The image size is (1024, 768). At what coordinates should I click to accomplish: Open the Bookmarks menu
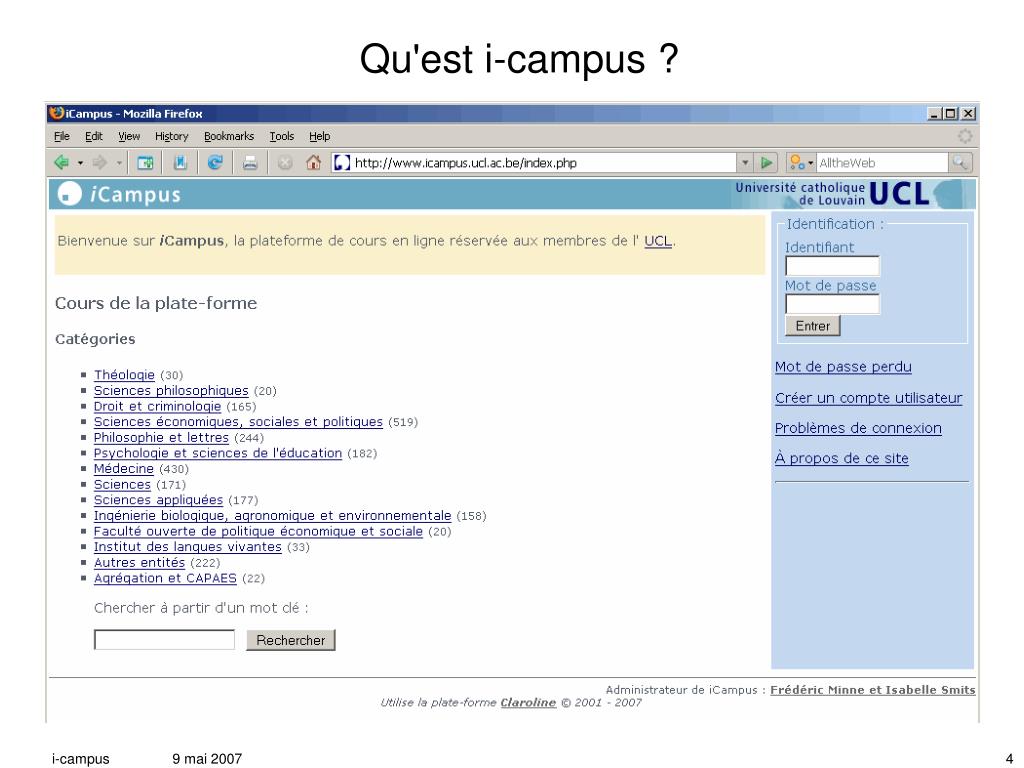(229, 136)
